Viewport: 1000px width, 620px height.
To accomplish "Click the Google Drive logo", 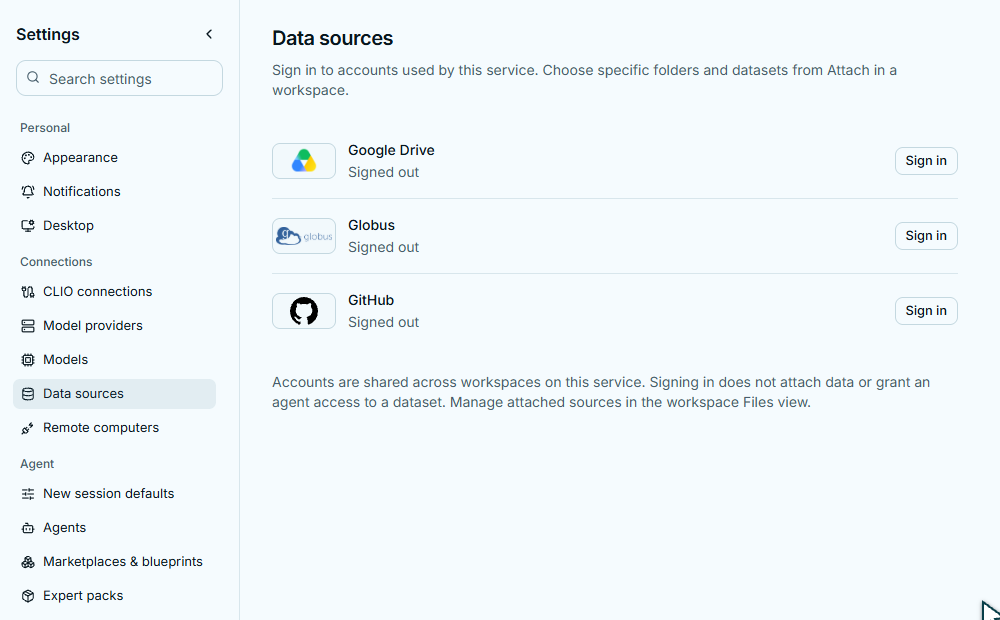I will click(304, 161).
